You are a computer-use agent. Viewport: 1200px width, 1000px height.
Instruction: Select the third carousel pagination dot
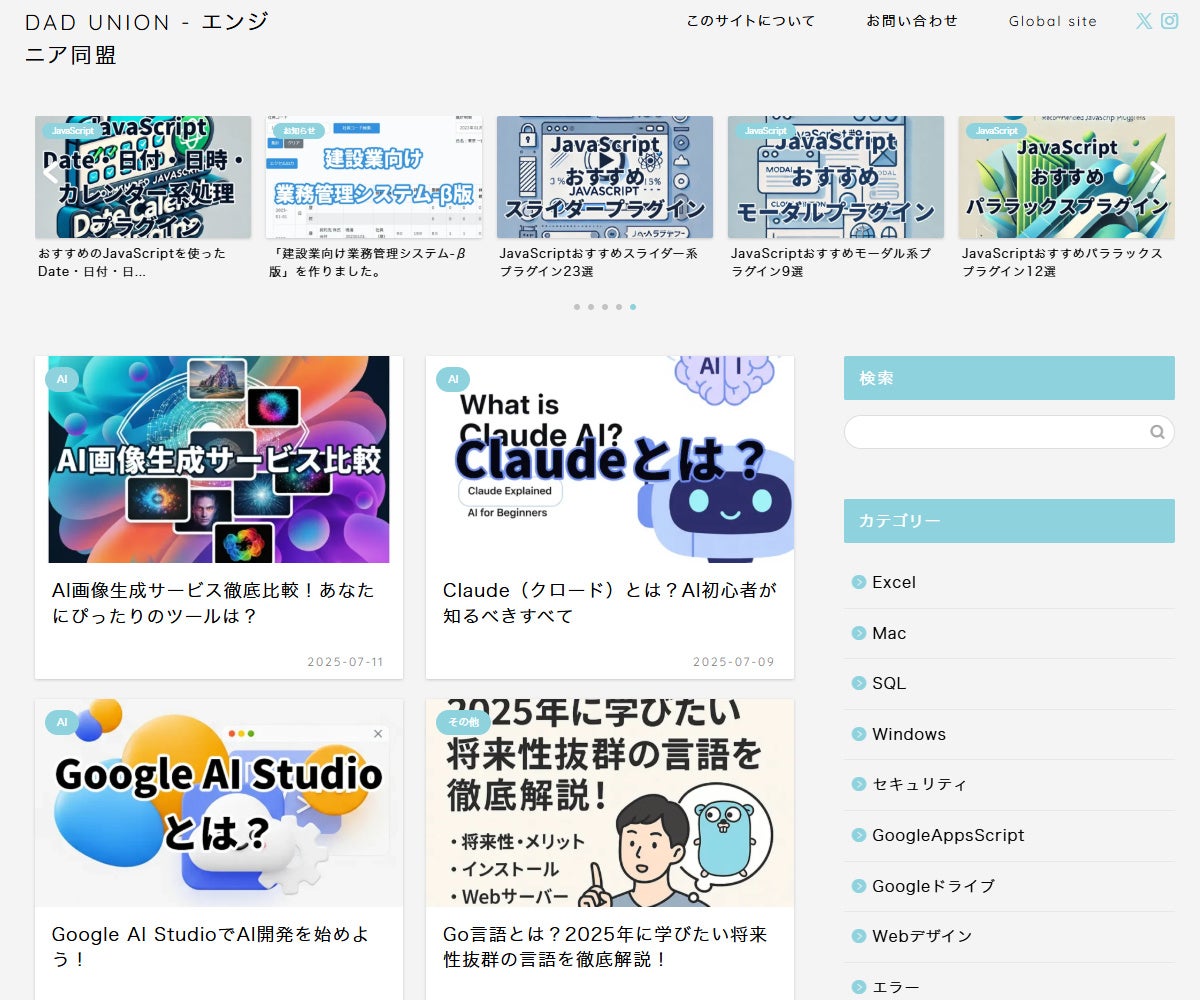pos(605,307)
